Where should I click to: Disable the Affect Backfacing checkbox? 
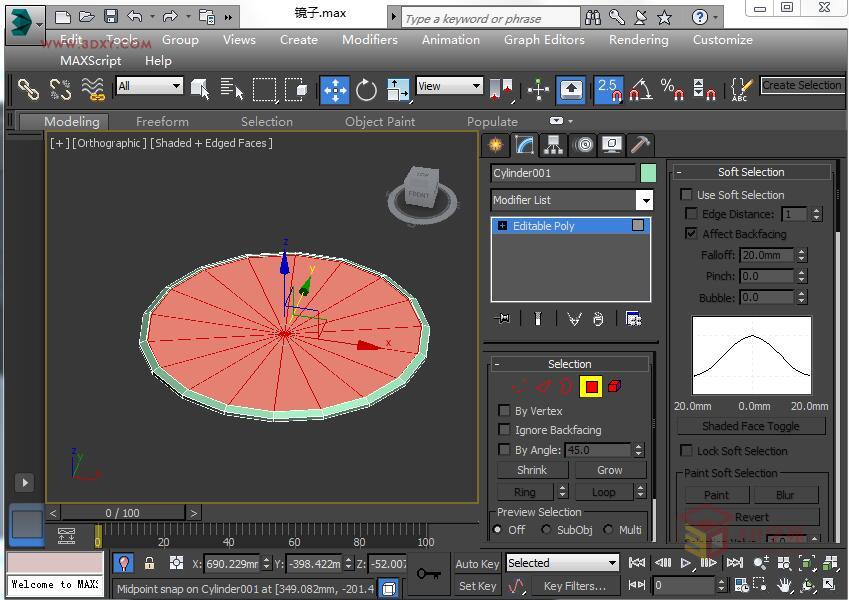[691, 233]
